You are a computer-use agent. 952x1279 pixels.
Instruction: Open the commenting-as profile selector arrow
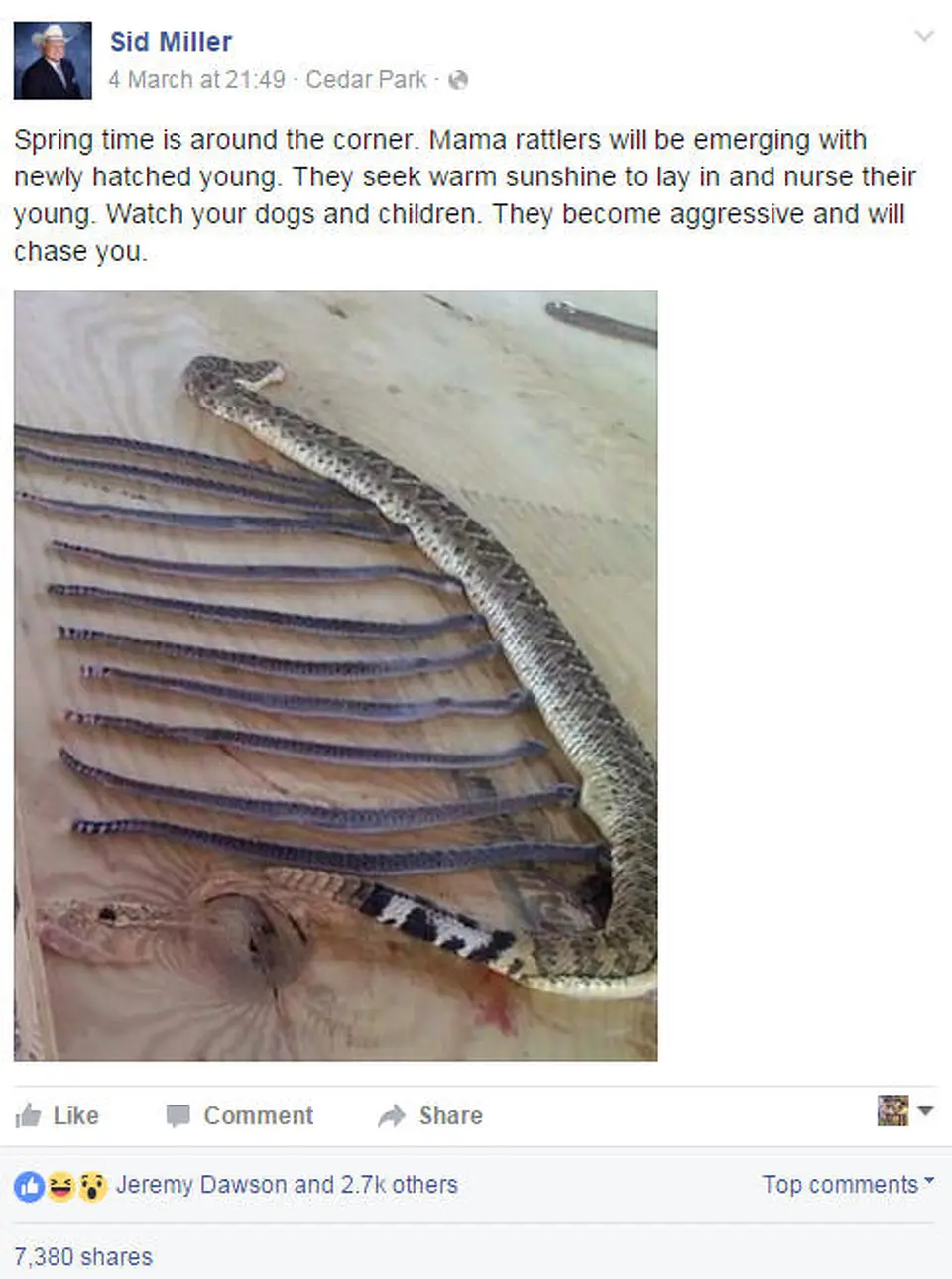coord(925,1111)
